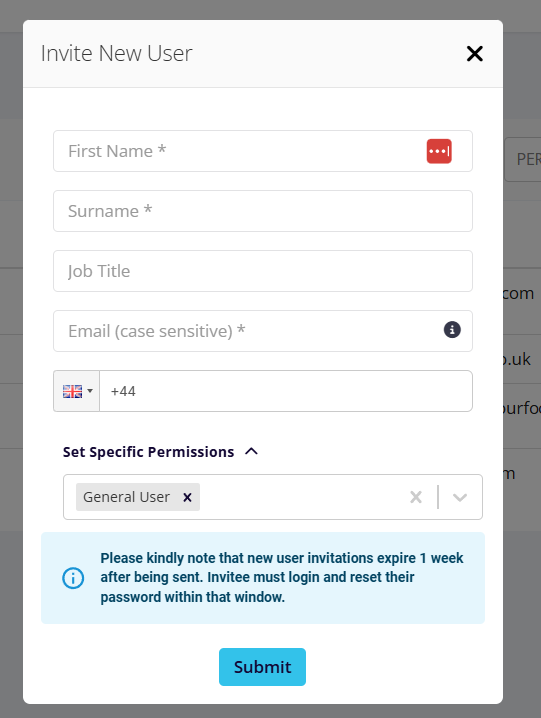Click the email info icon
The height and width of the screenshot is (718, 541).
pyautogui.click(x=452, y=330)
